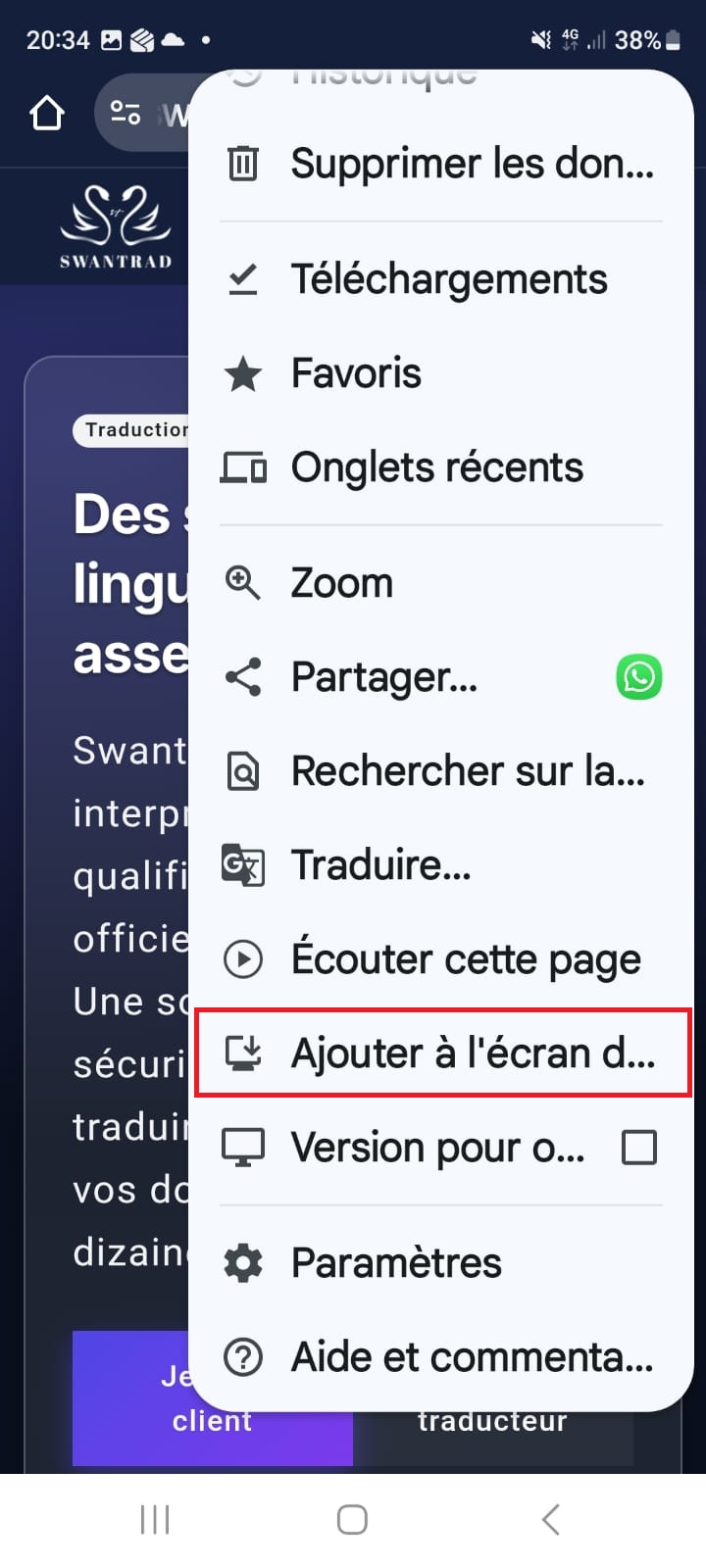The image size is (706, 1568).
Task: Check the Version pour ordinateur checkbox
Action: point(639,1148)
